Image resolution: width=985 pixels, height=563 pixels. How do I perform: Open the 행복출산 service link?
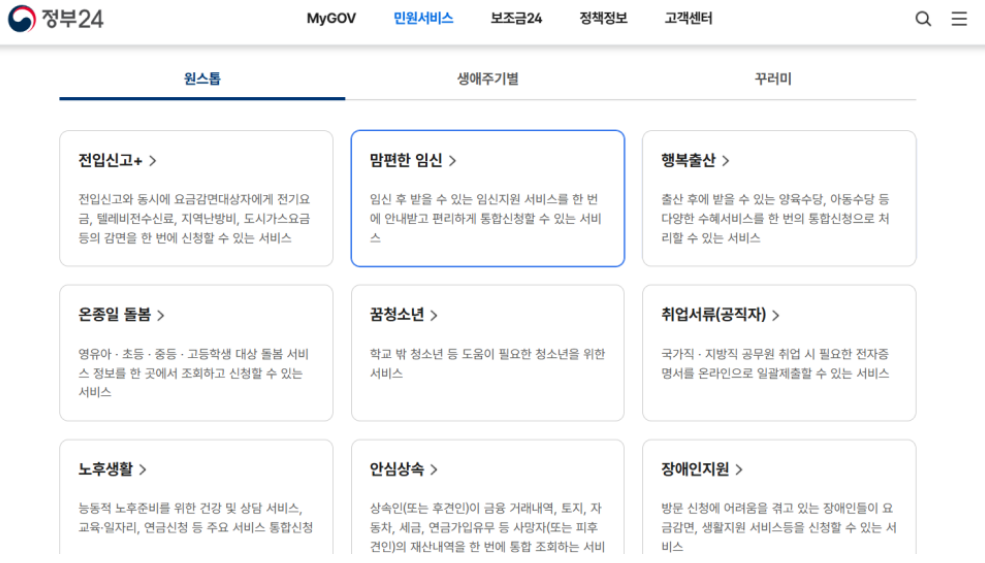pos(695,161)
